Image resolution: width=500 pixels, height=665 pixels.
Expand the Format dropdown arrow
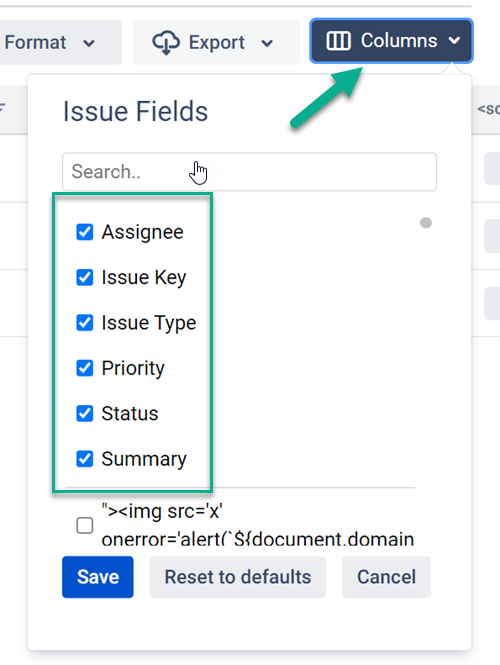(89, 43)
